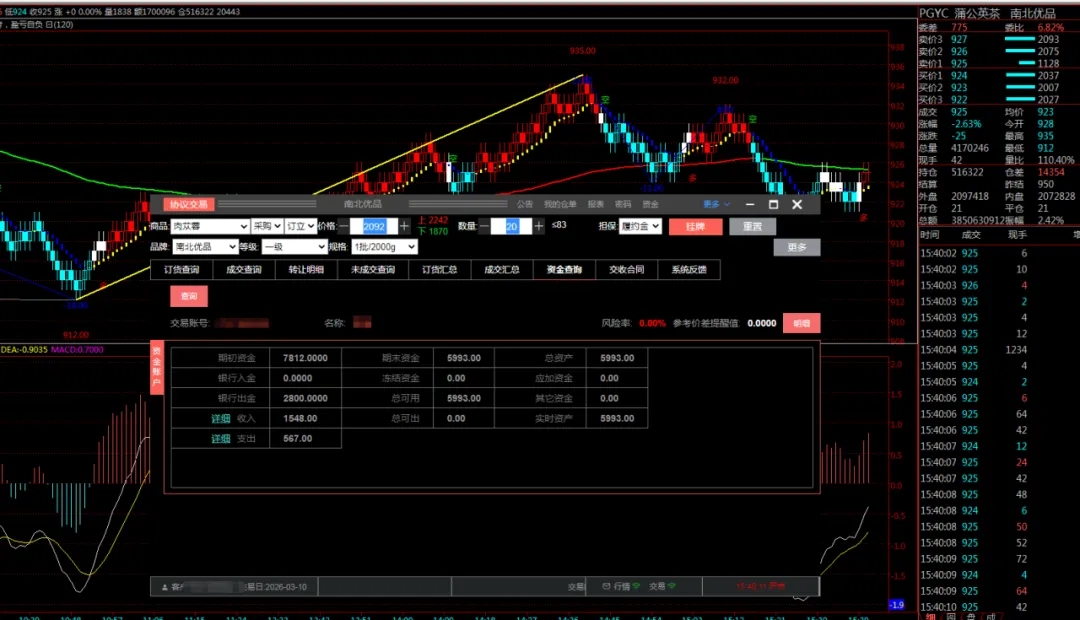Open the envelope message icon in status bar
This screenshot has height=620, width=1080.
(x=606, y=586)
